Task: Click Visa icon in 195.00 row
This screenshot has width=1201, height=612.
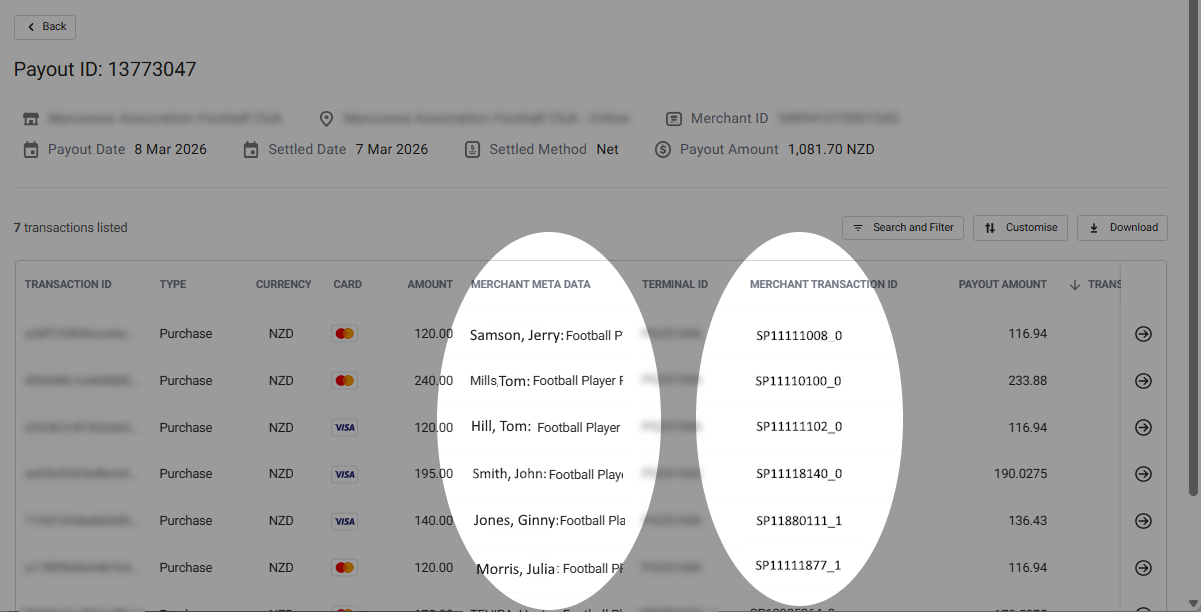Action: [344, 474]
